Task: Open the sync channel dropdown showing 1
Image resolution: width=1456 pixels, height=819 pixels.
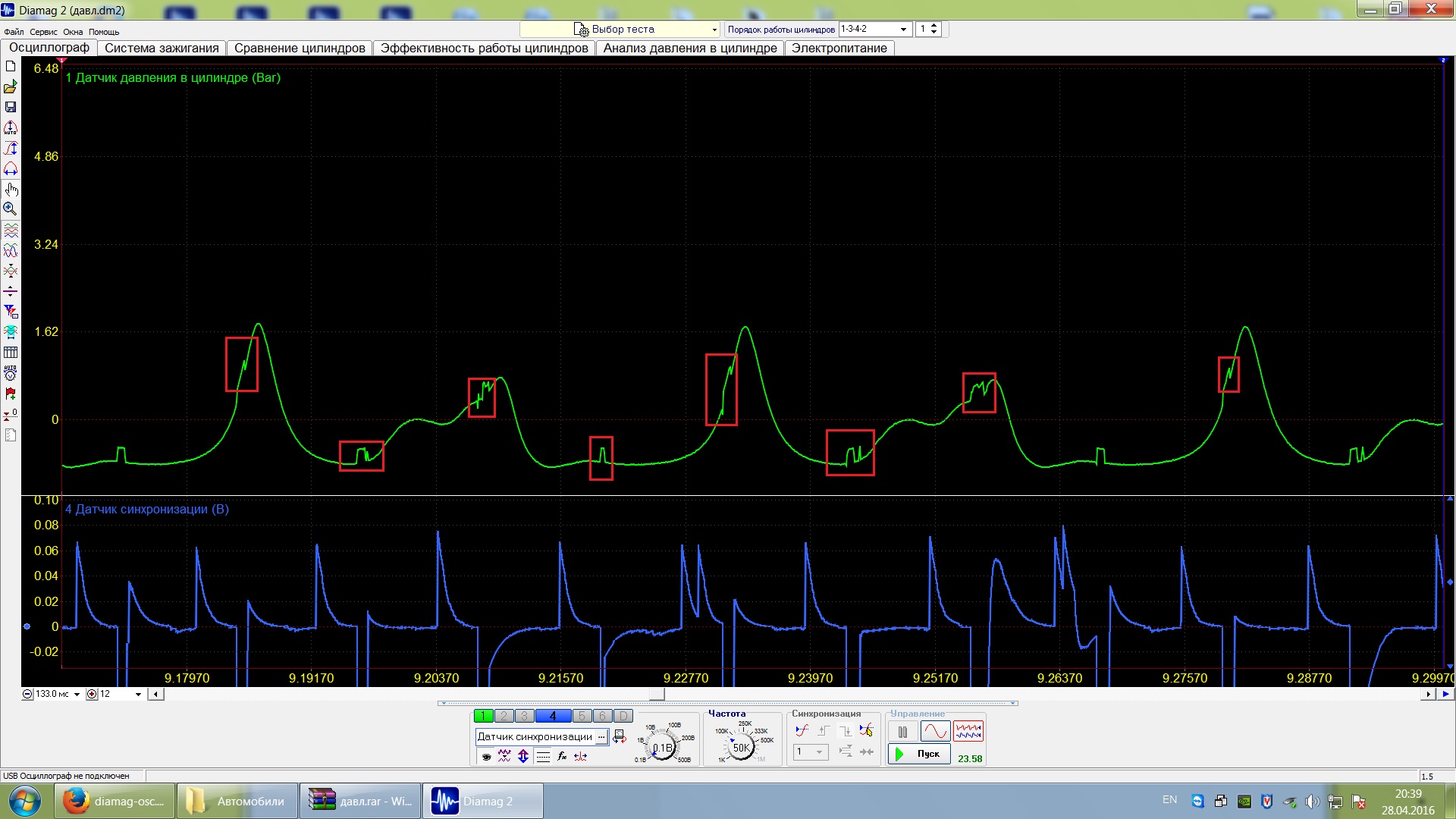Action: point(811,752)
